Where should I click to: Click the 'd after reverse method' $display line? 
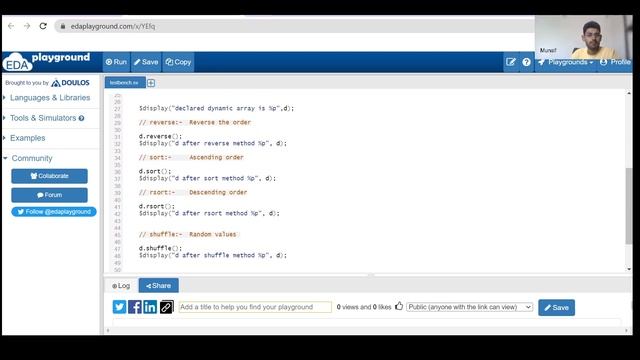point(213,144)
